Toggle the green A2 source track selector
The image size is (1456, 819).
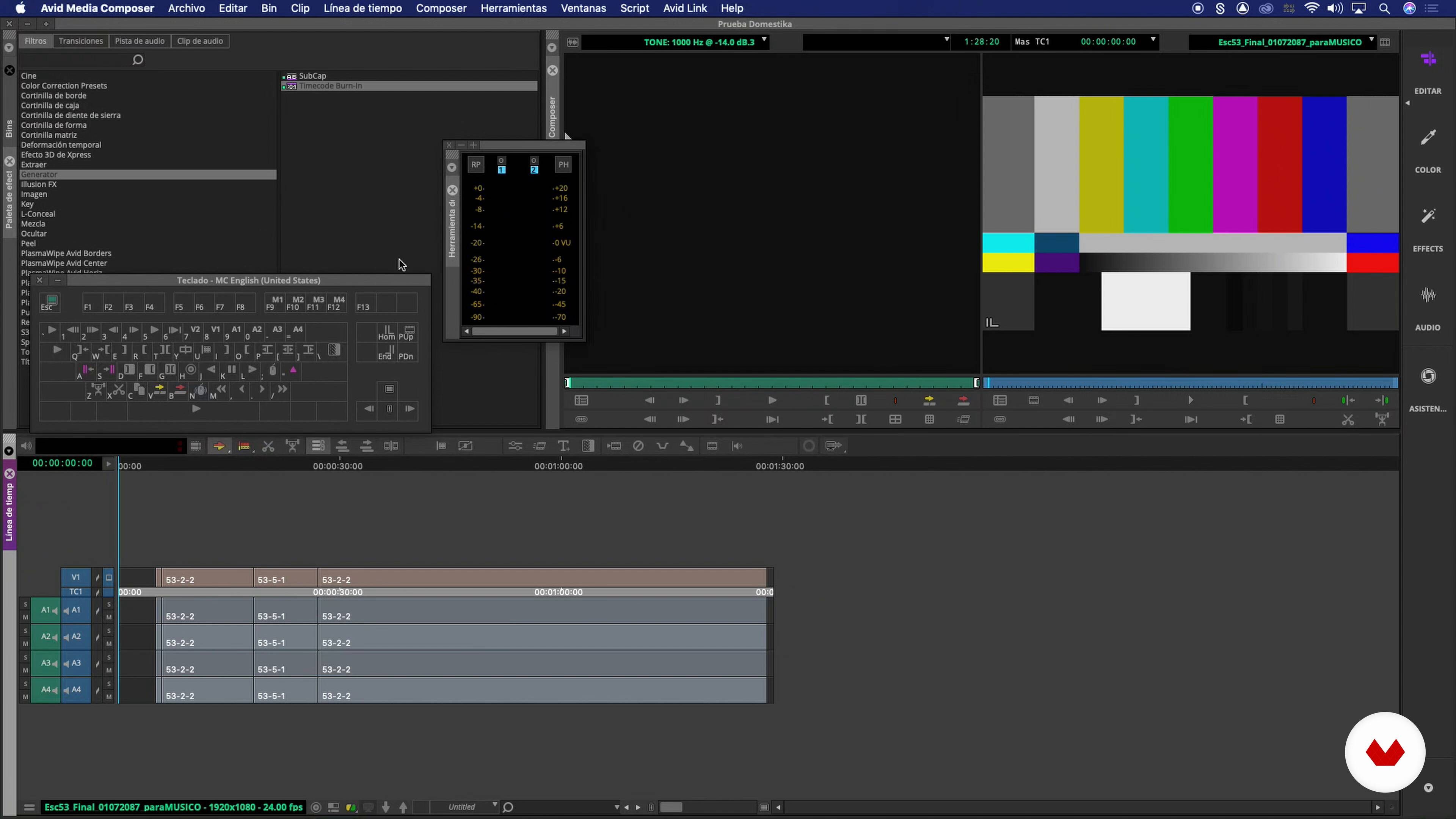(x=46, y=637)
